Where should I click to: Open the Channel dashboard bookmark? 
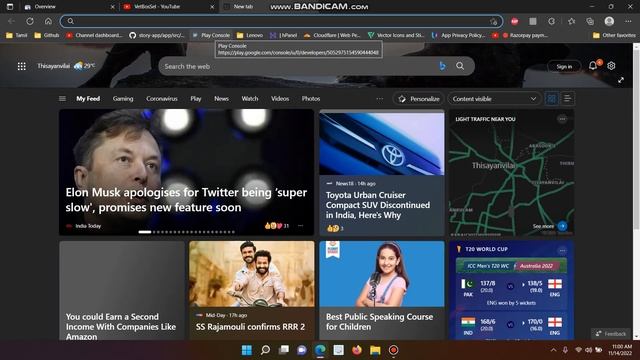coord(94,35)
